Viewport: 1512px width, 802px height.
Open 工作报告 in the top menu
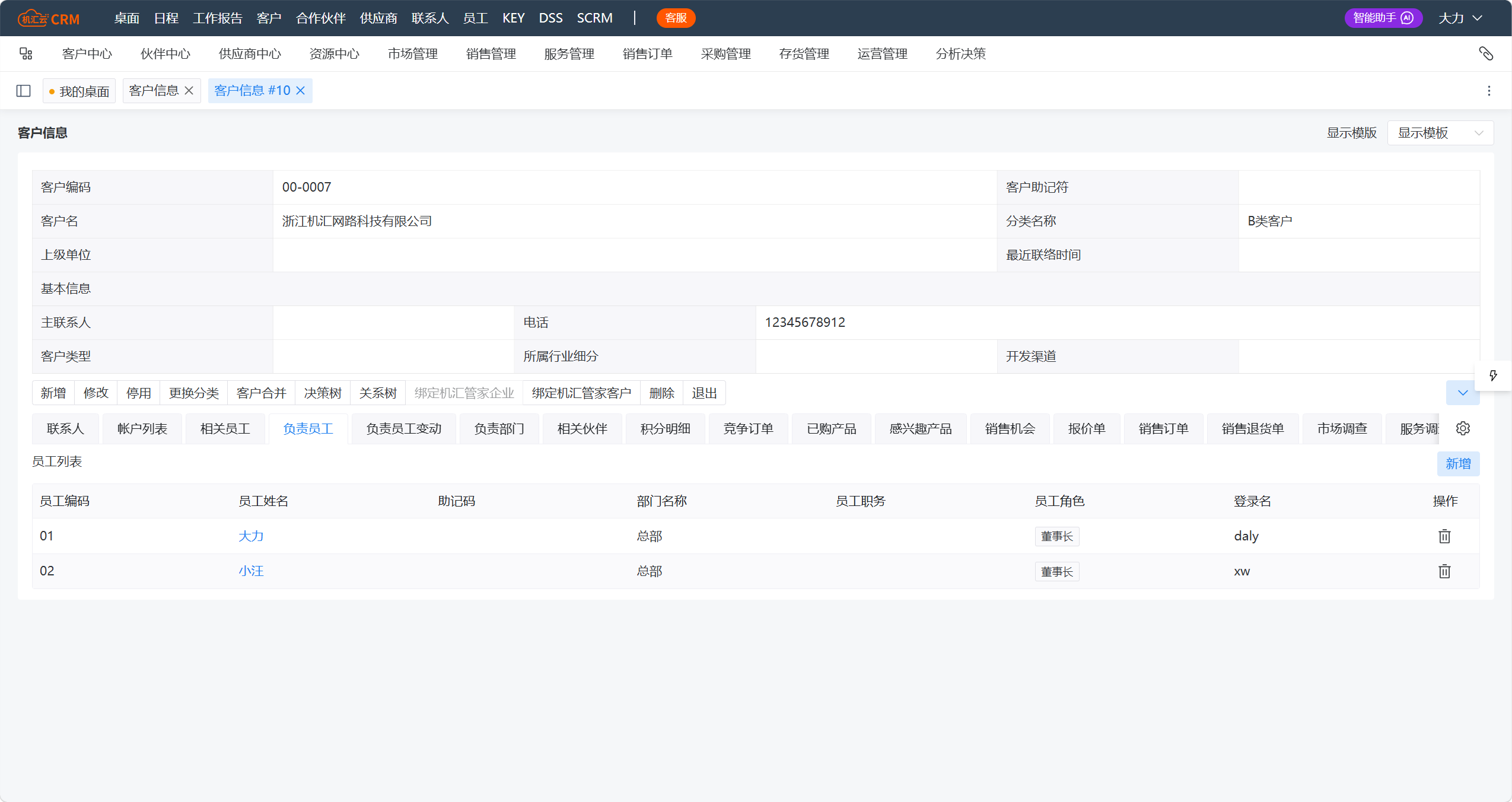[x=218, y=18]
